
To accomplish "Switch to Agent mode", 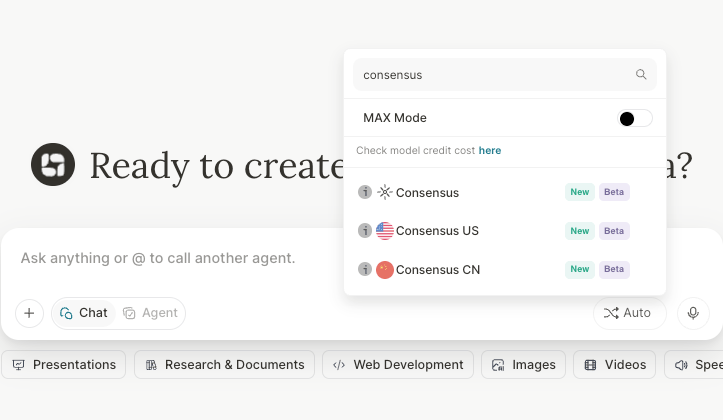I will 150,313.
